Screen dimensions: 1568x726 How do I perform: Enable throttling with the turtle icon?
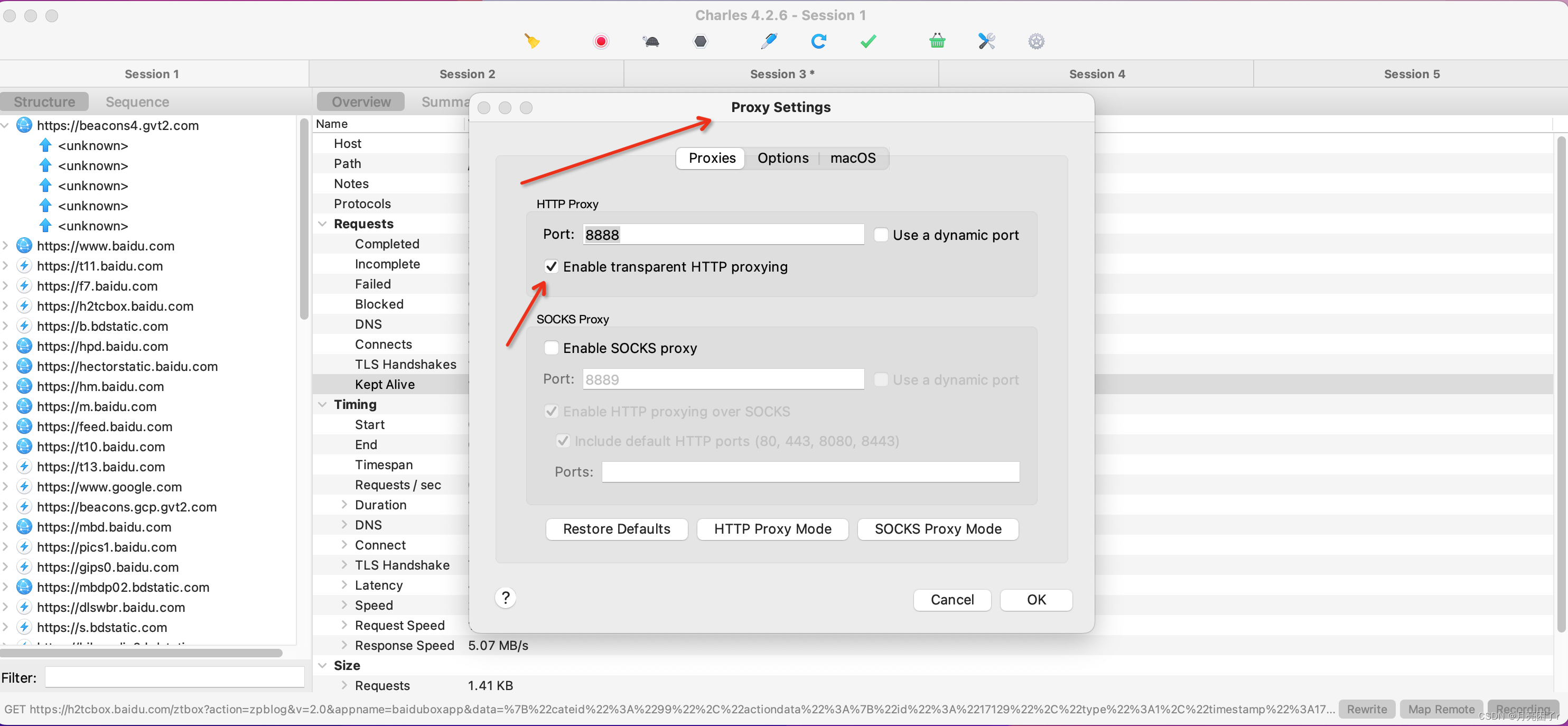(x=651, y=41)
